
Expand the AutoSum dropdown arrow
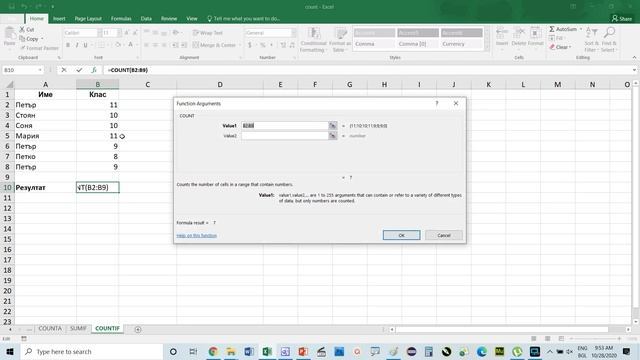click(x=581, y=29)
